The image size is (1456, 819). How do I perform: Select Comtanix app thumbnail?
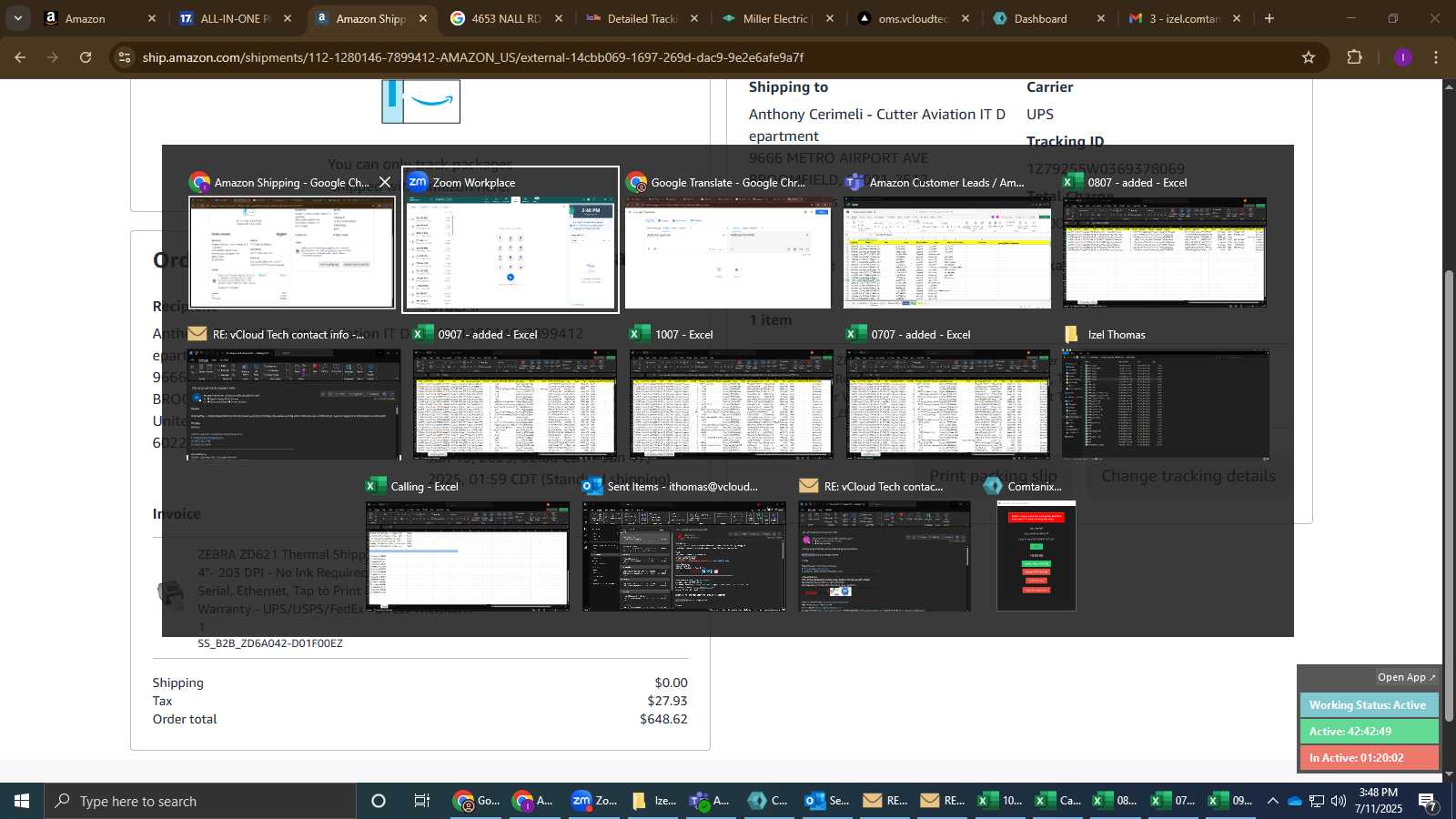click(1036, 556)
